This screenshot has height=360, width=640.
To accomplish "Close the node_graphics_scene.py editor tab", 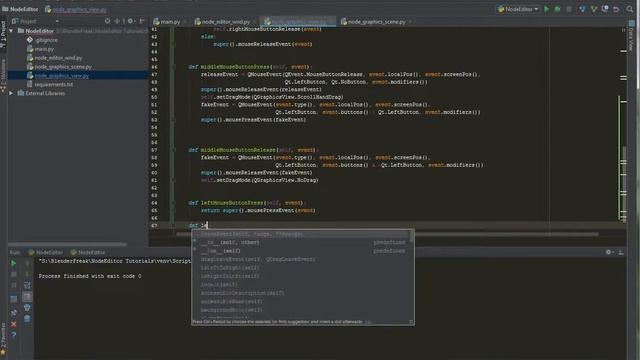I will coord(410,22).
